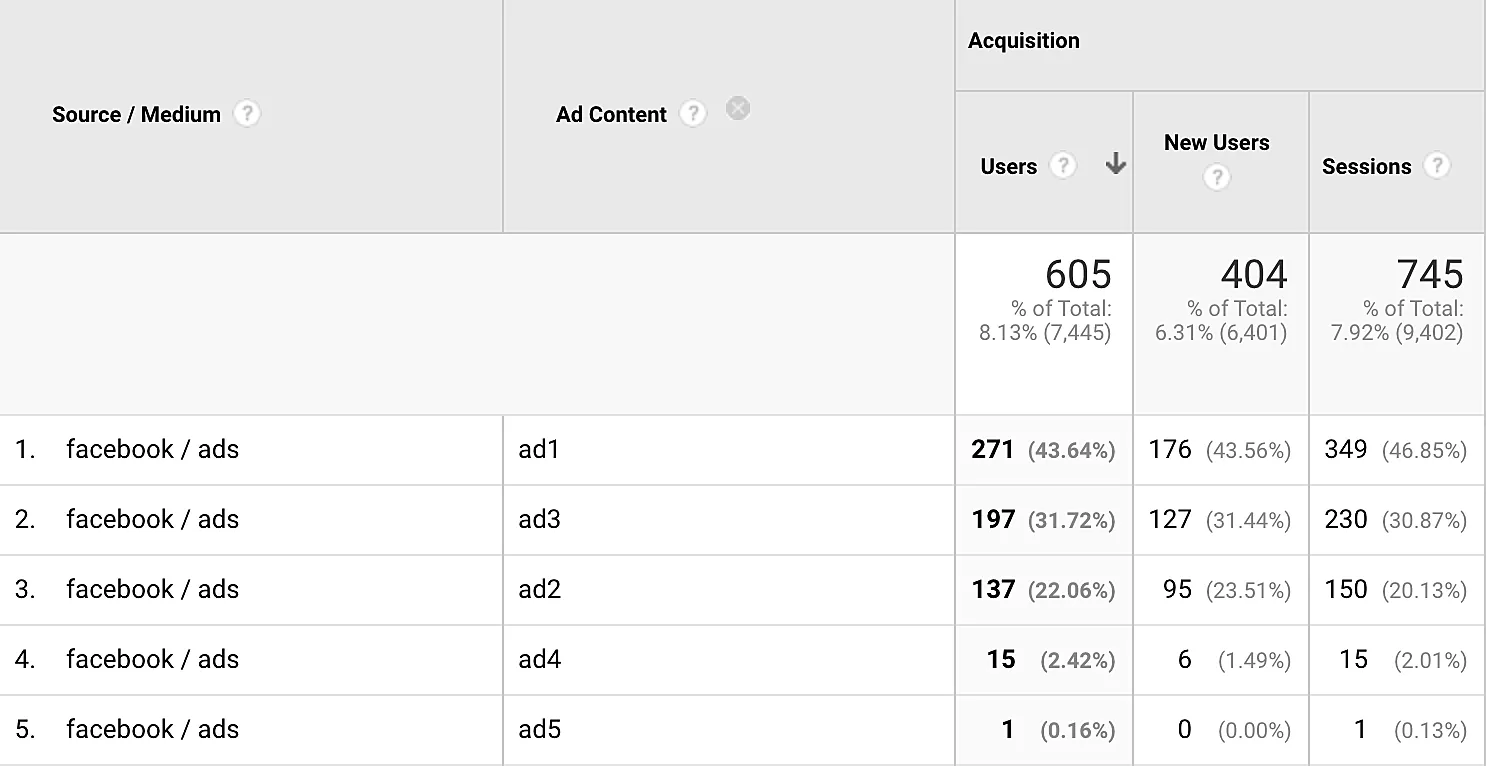Click the 605 total users value
This screenshot has height=766, width=1486.
pos(1078,274)
